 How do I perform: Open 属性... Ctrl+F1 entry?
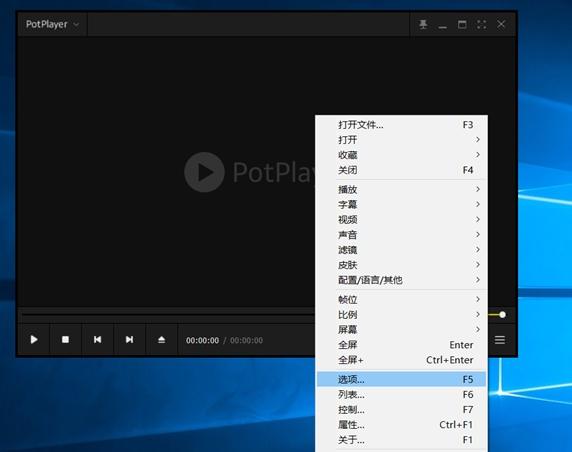[x=401, y=425]
